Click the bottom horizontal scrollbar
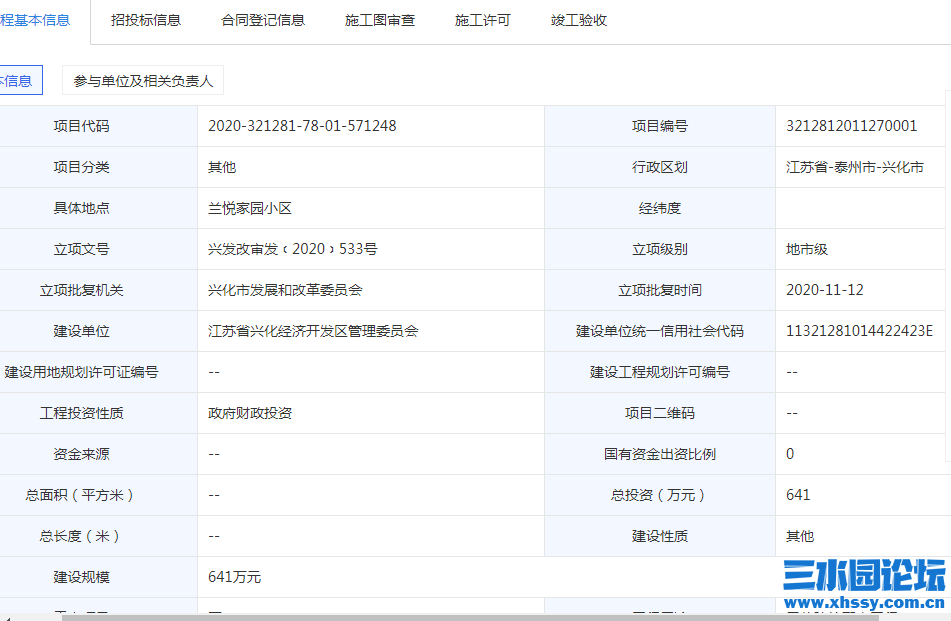Screen dimensions: 951x621 tap(470, 617)
